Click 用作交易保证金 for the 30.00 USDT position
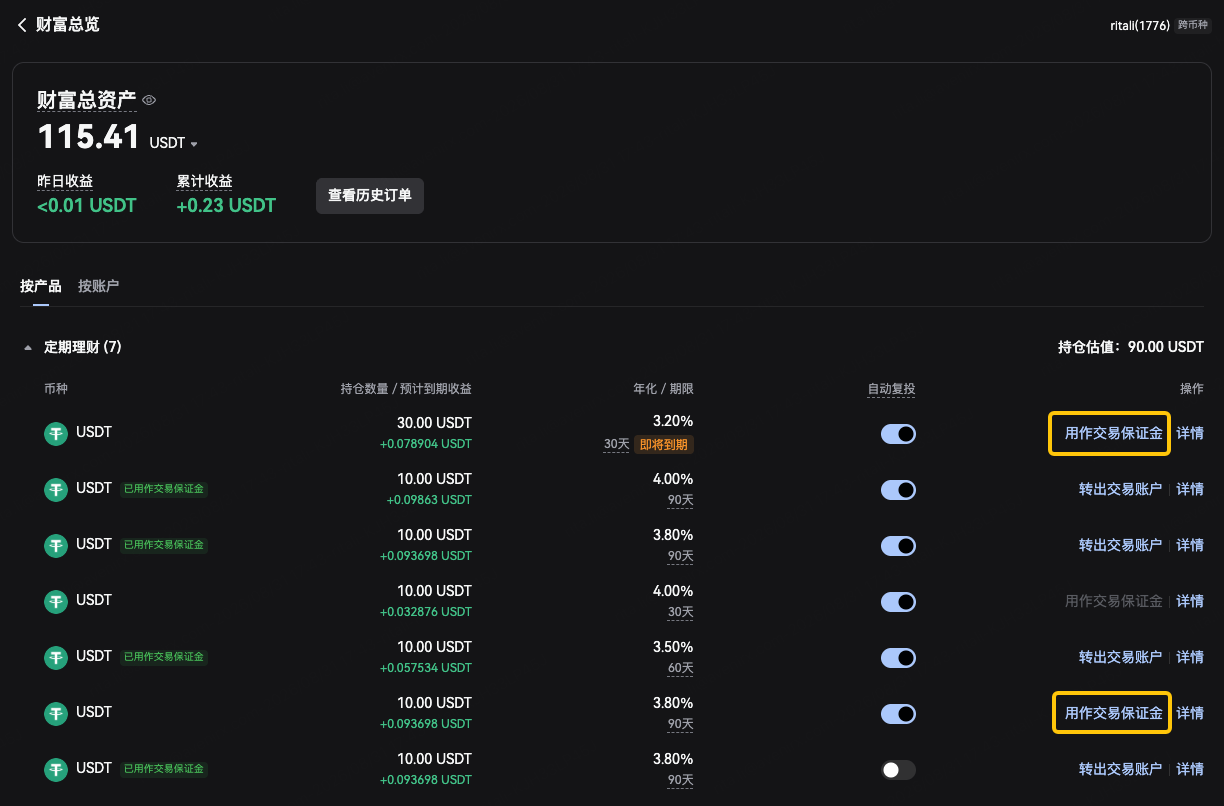Viewport: 1224px width, 806px height. pyautogui.click(x=1113, y=433)
